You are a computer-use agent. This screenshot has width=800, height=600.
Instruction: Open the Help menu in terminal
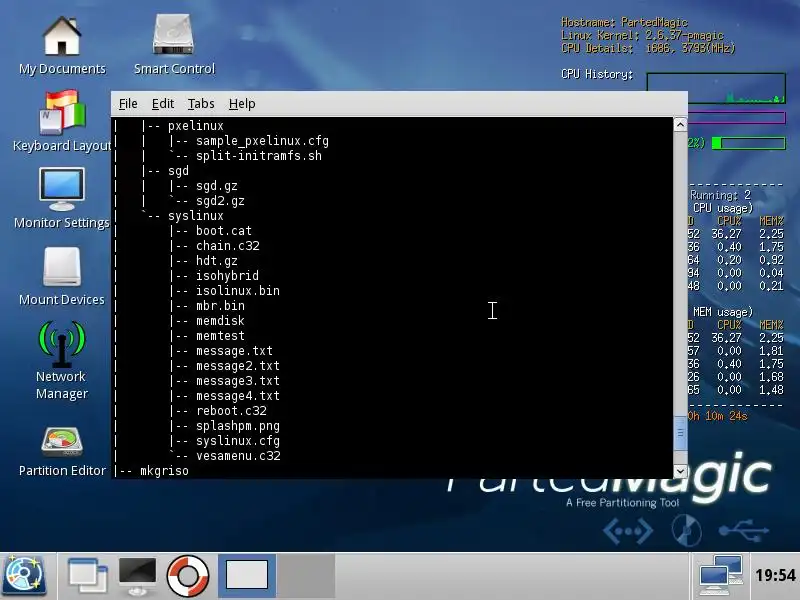point(242,104)
